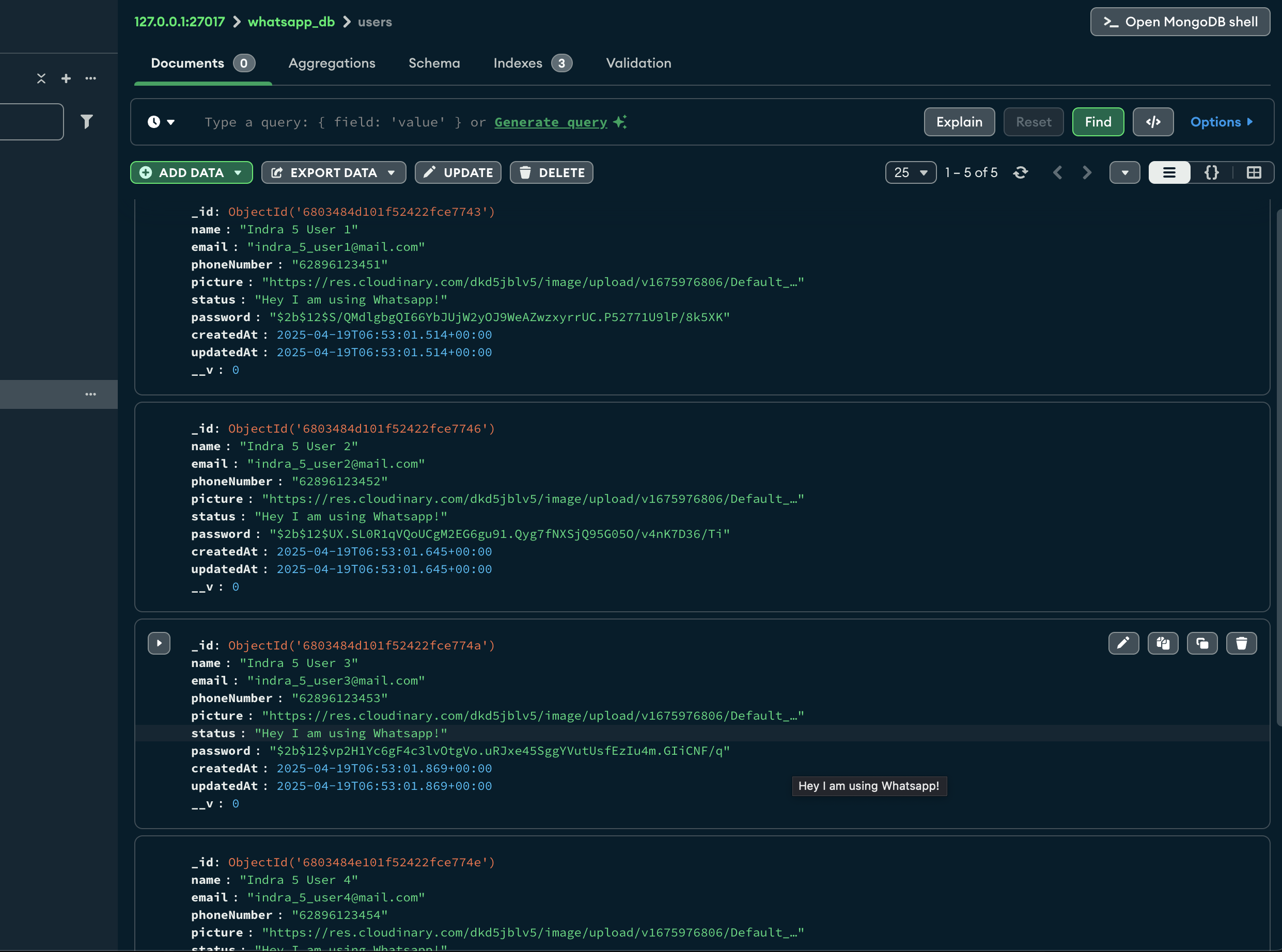Edit the Indra 5 User 3 document
The image size is (1282, 952).
[1123, 643]
